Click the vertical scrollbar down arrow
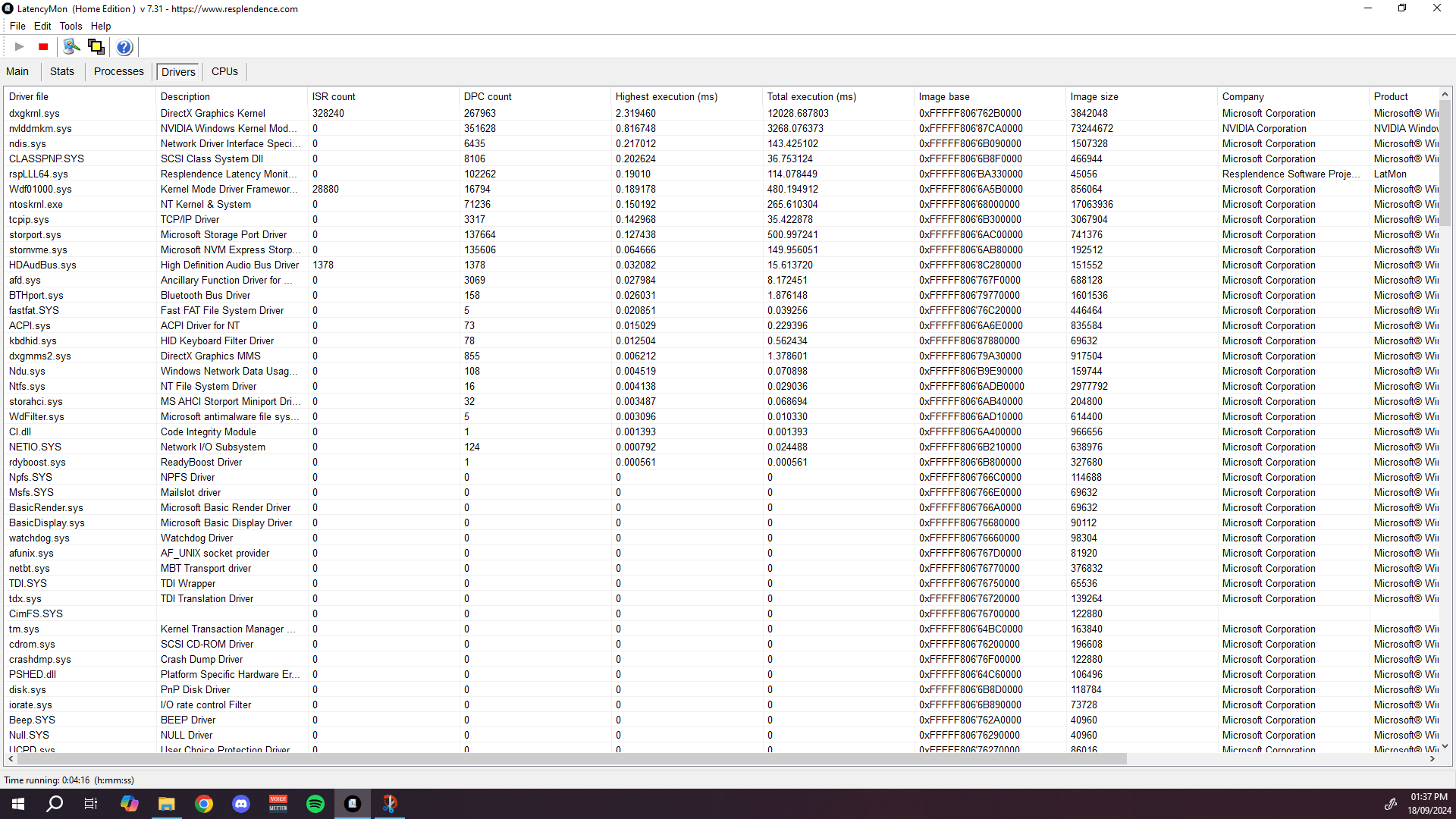 [1445, 746]
